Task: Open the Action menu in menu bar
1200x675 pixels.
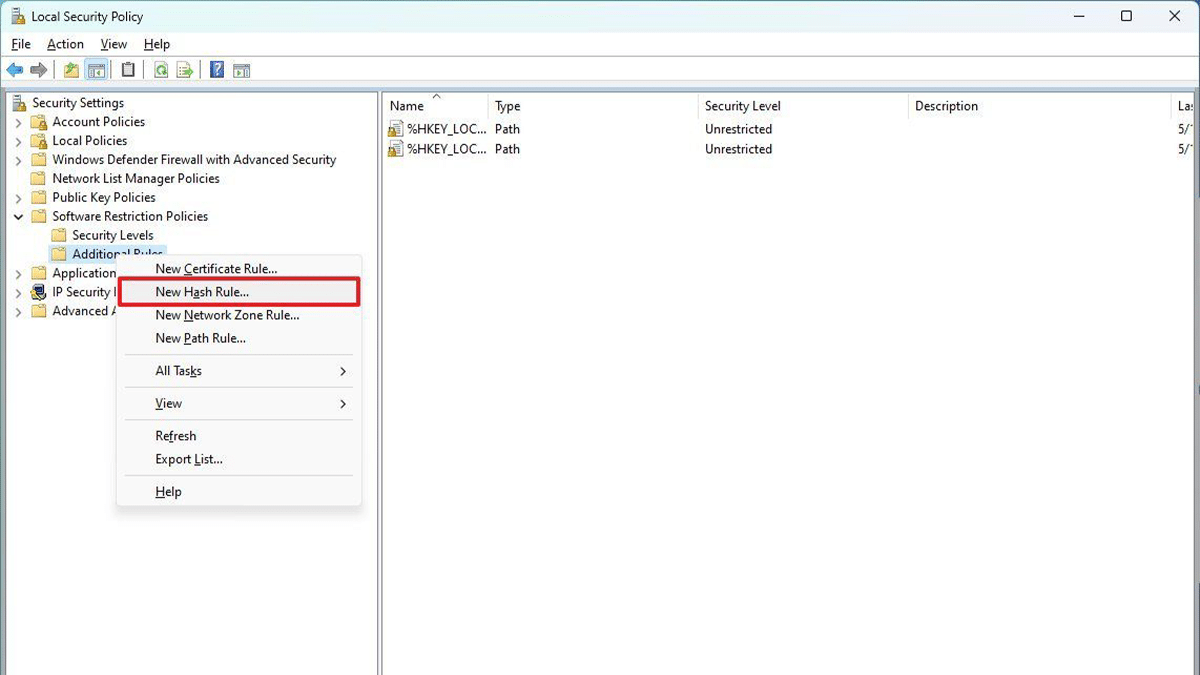Action: pos(65,44)
